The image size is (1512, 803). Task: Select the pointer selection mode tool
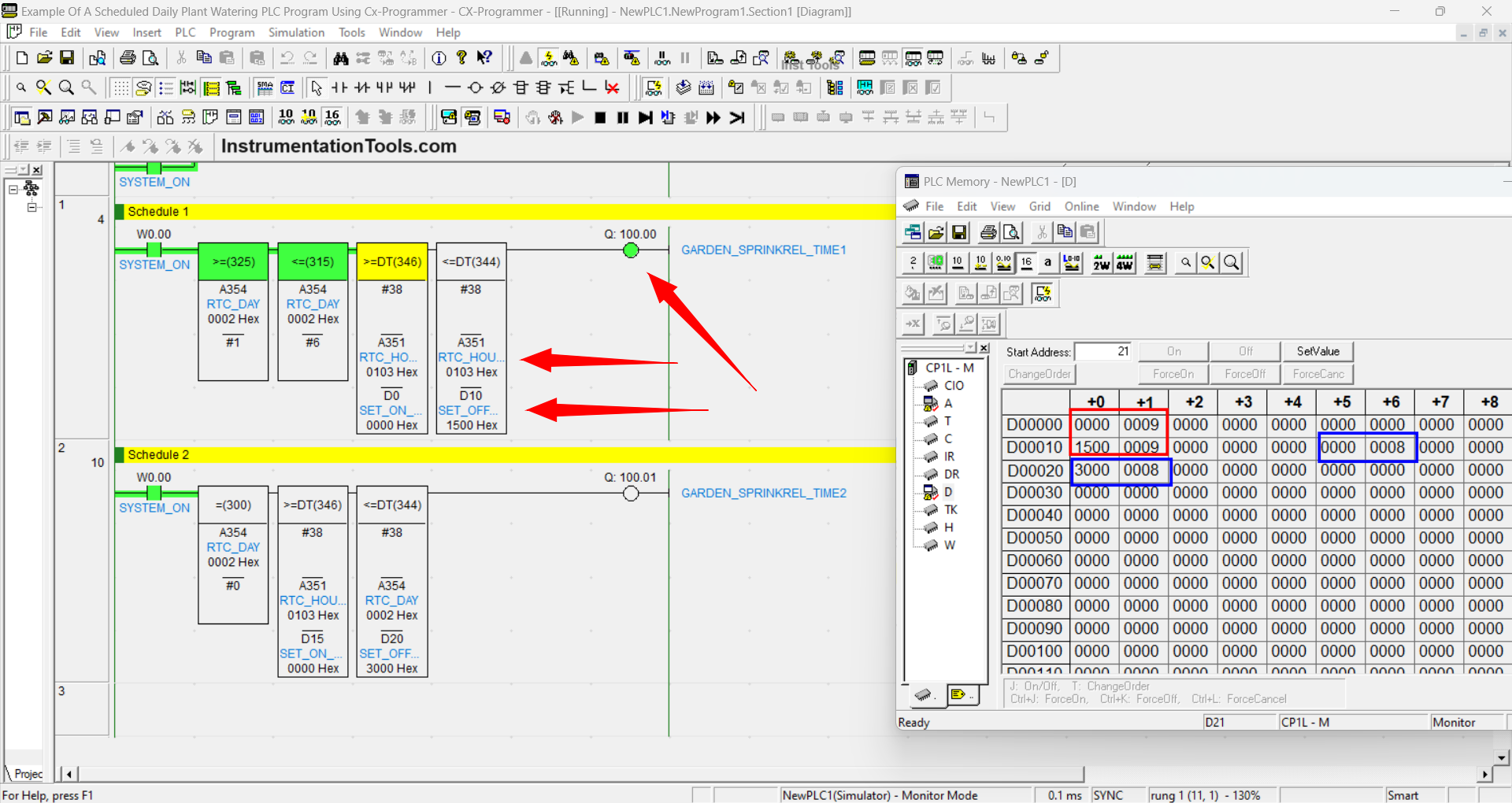click(x=317, y=87)
